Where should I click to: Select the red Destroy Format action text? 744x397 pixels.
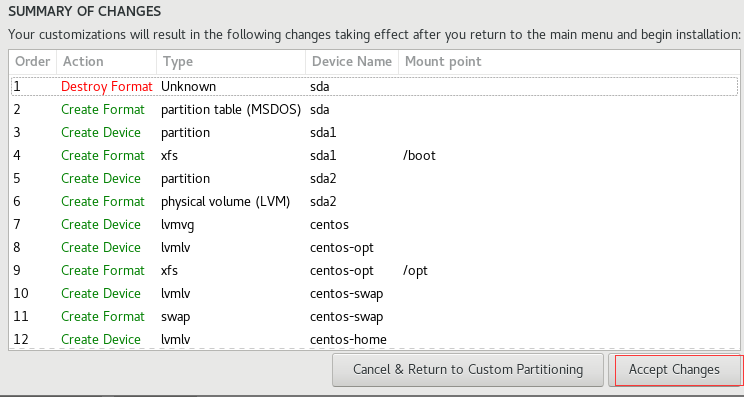(107, 87)
